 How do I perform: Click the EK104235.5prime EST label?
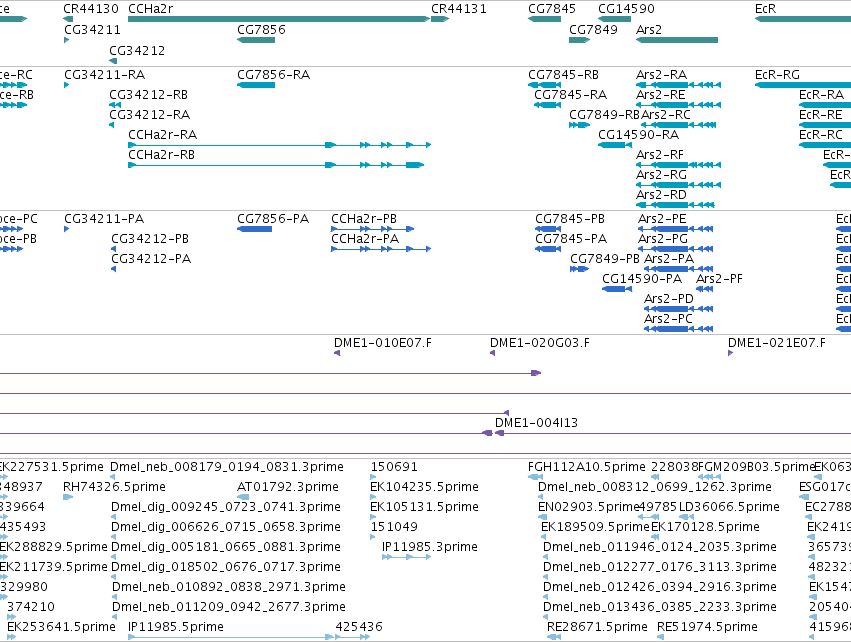click(x=424, y=487)
